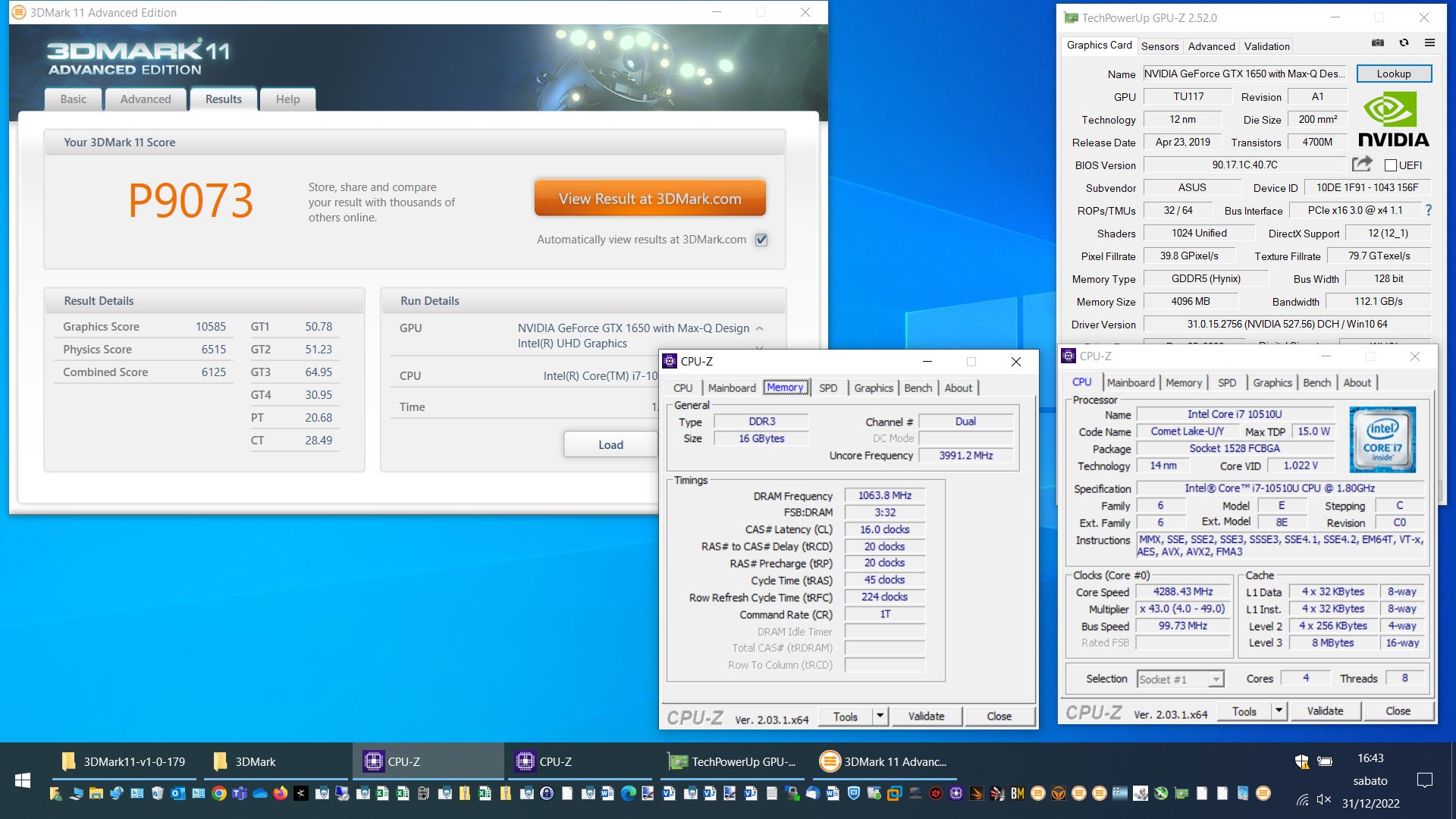Click Validate in right CPU-Z window
1456x819 pixels.
1325,711
